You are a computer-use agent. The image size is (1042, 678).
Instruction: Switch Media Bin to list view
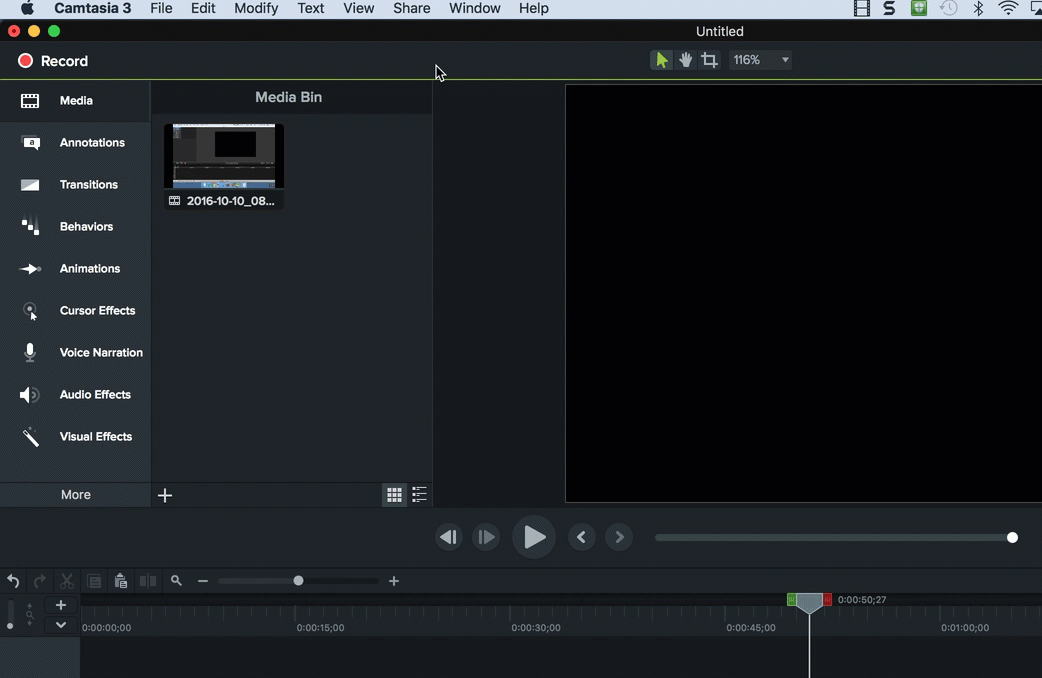coord(419,495)
